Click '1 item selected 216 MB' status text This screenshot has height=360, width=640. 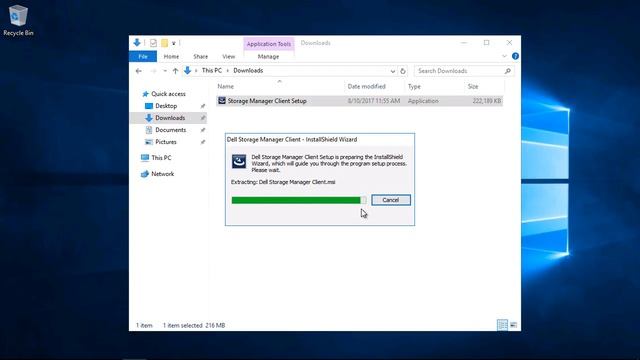pos(194,325)
